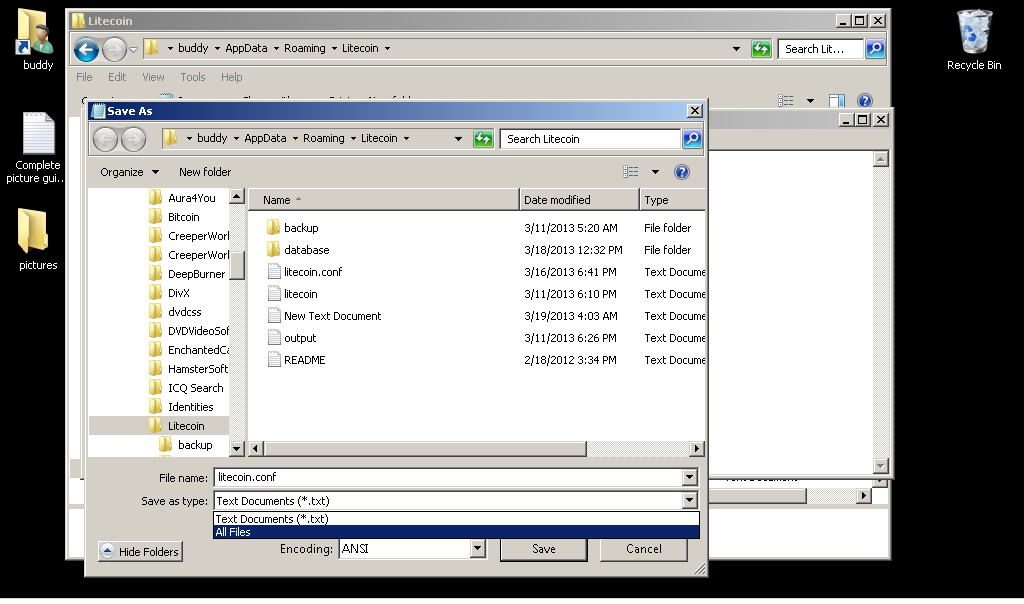The width and height of the screenshot is (1024, 604).
Task: Click the refresh icon in Litecoin Explorer address bar
Action: click(761, 48)
